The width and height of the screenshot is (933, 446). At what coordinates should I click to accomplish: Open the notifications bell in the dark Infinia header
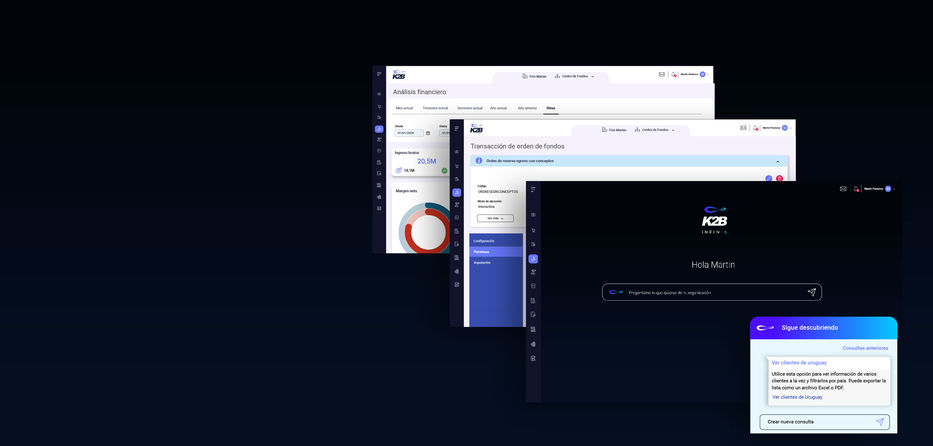coord(857,188)
